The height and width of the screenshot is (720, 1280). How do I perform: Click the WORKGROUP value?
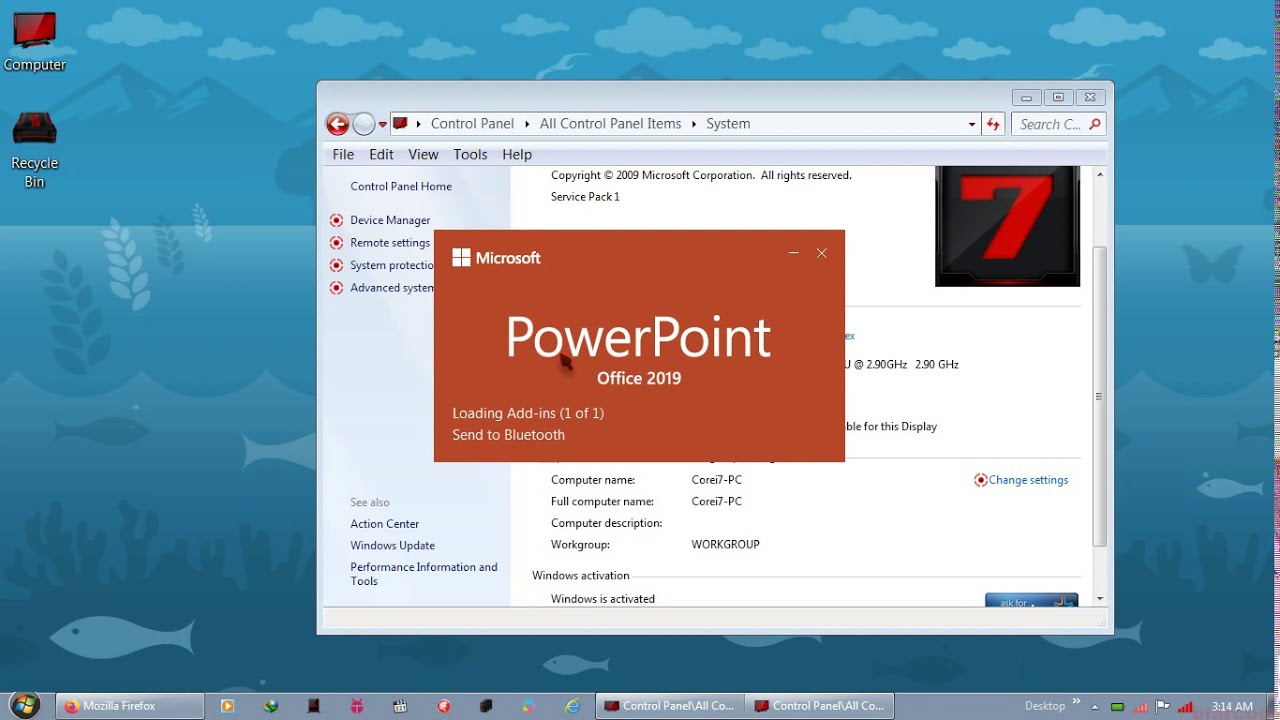(x=726, y=545)
